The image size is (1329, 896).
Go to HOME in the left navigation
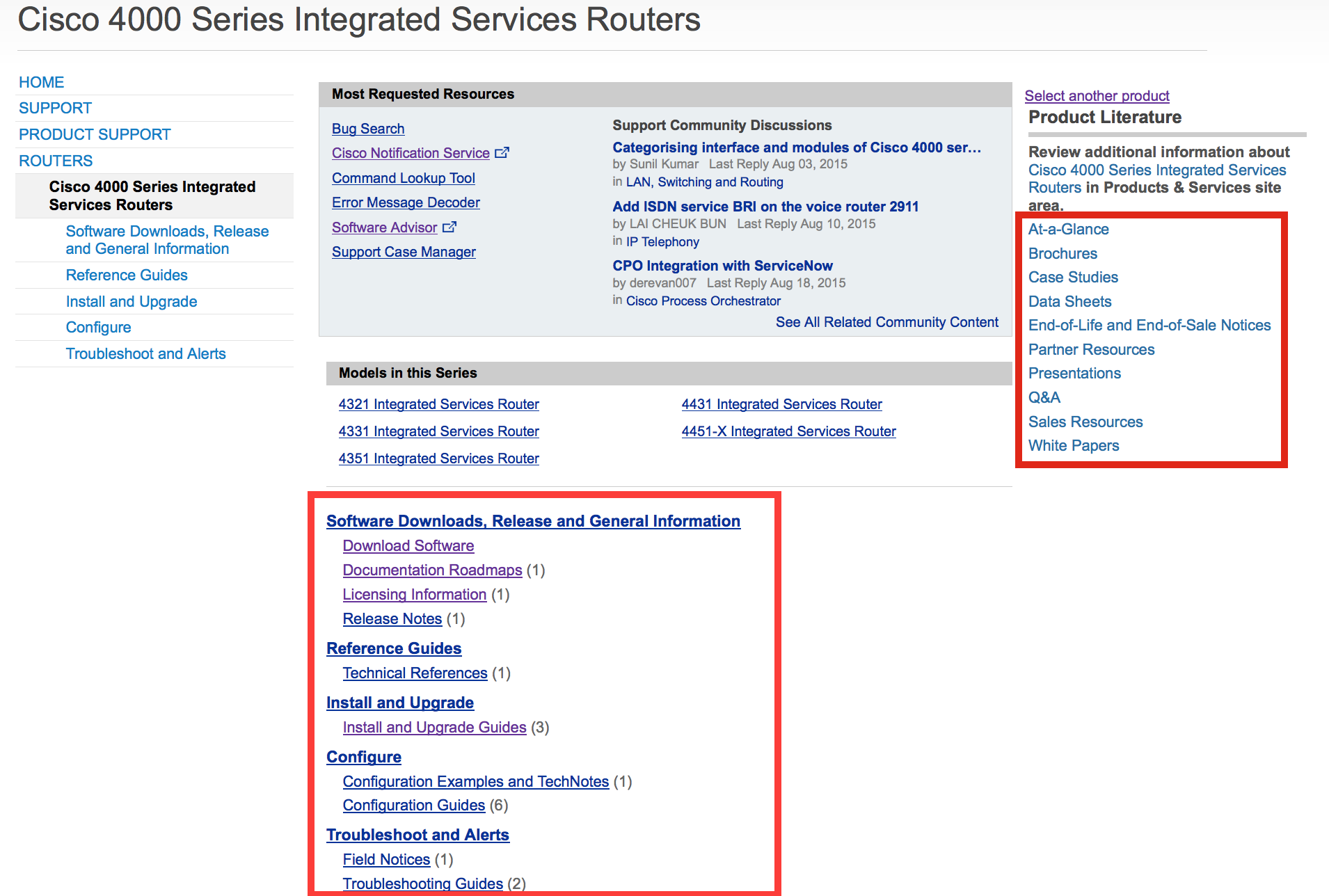click(41, 82)
